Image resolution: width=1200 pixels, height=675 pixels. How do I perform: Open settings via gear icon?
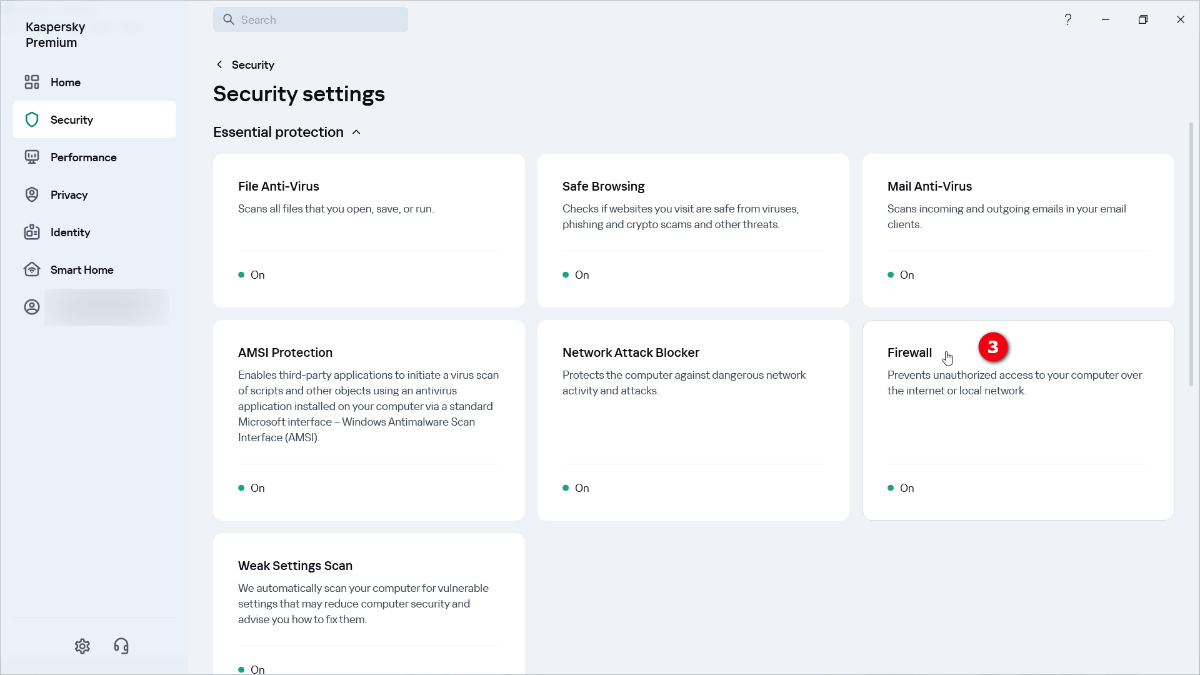[x=82, y=646]
